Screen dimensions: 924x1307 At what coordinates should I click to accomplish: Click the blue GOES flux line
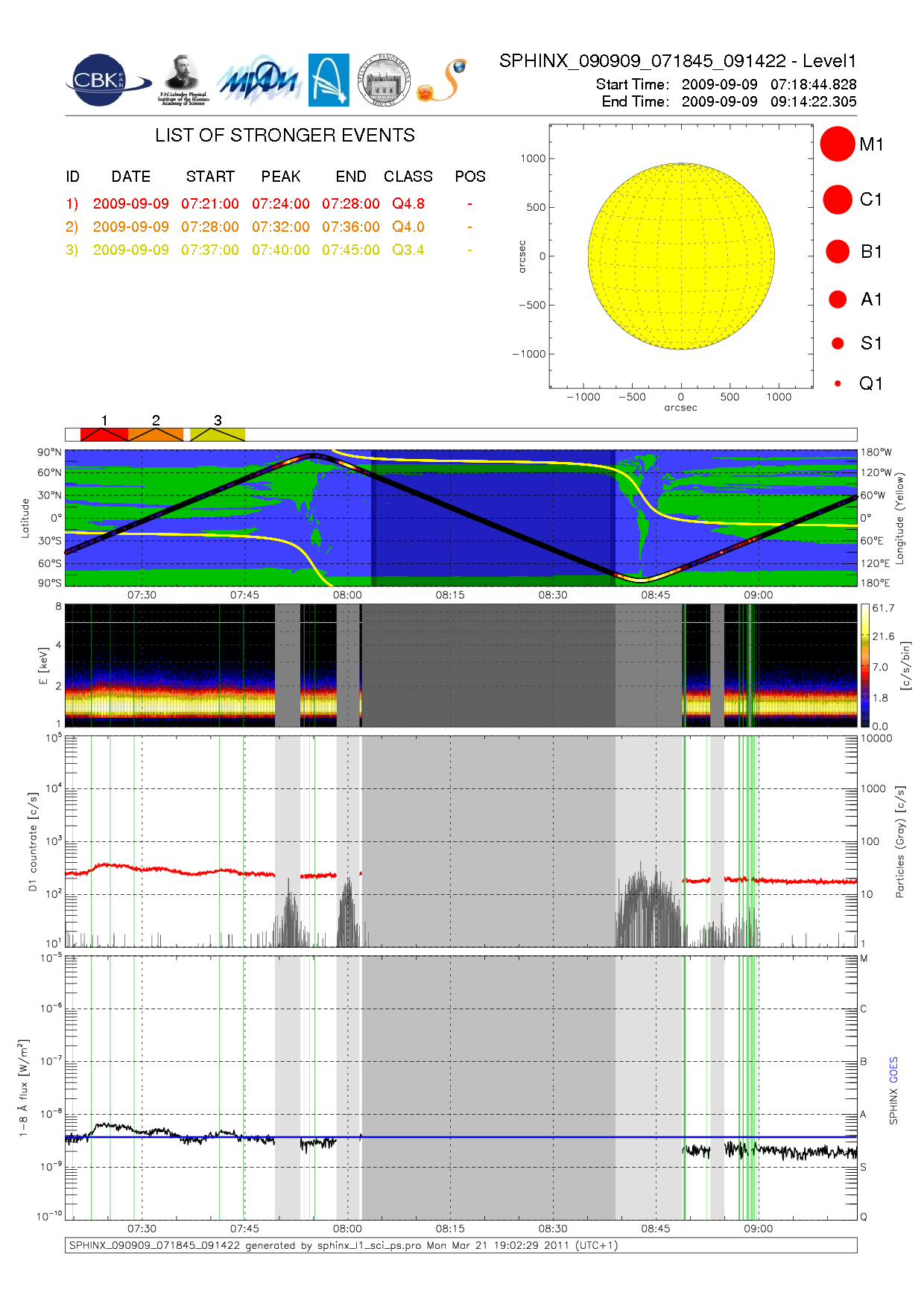[461, 1137]
